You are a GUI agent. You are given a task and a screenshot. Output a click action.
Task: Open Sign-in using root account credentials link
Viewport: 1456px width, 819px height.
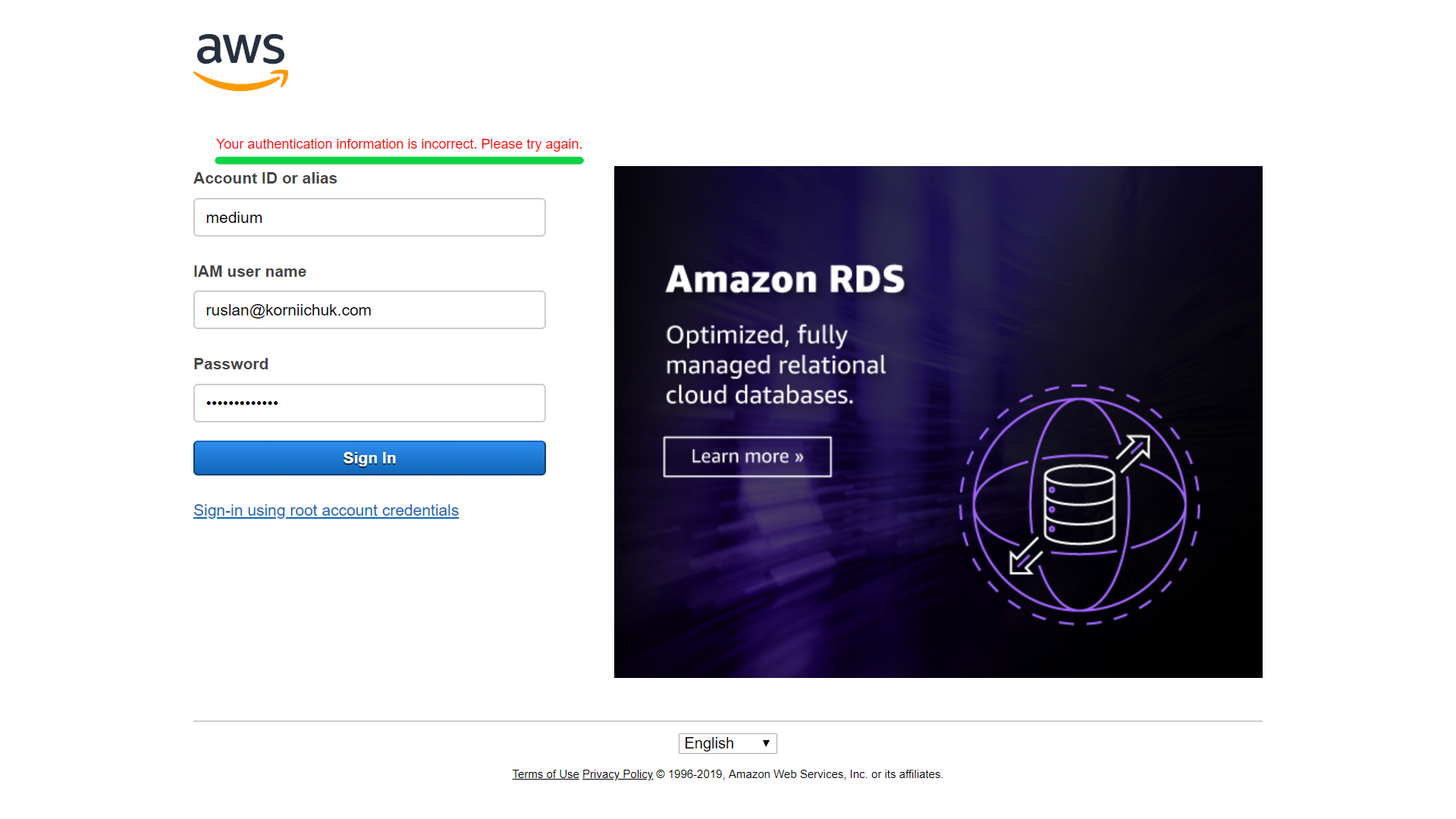pyautogui.click(x=326, y=510)
